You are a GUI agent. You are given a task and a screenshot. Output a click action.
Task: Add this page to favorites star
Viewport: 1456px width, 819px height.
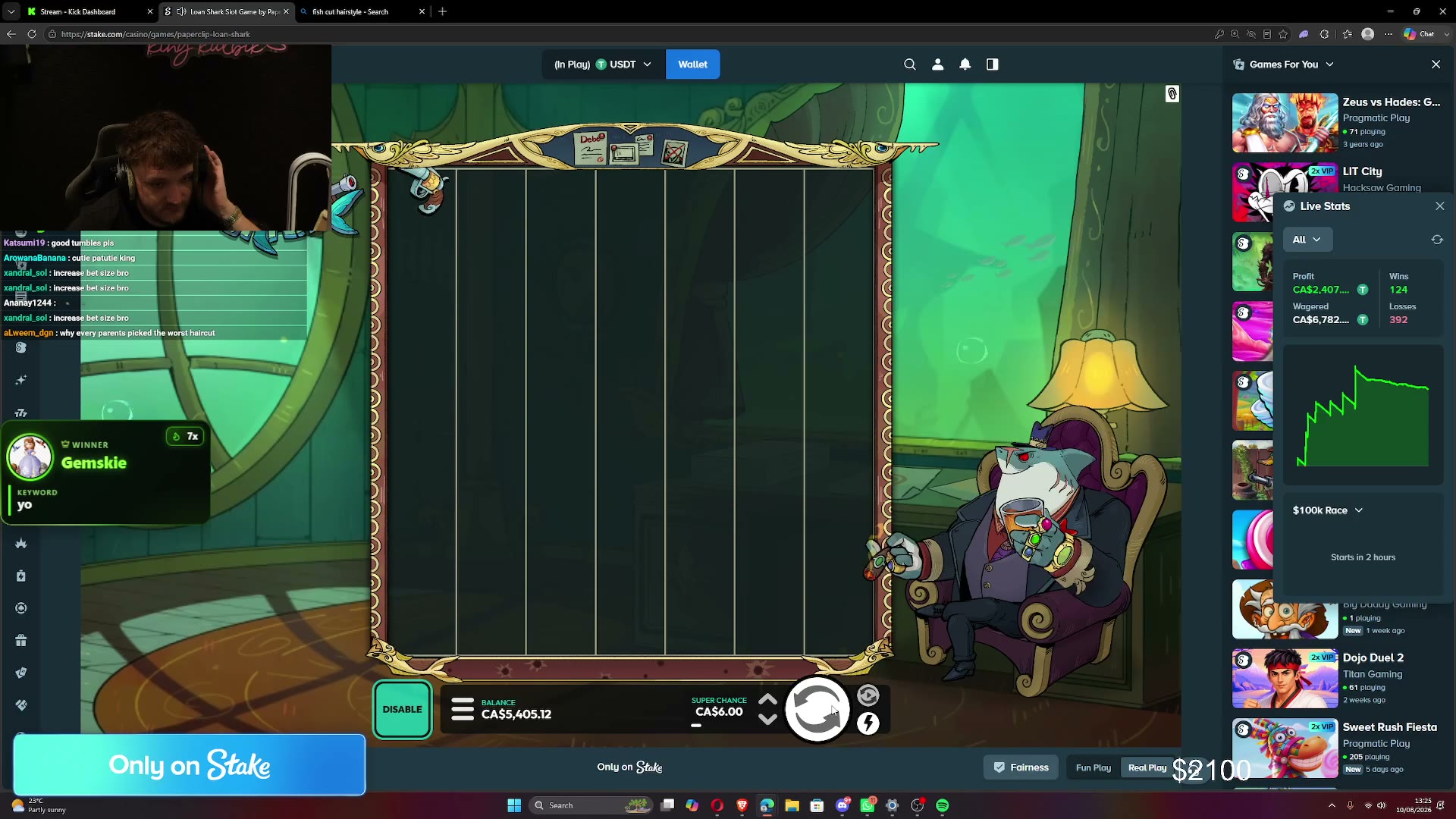click(1283, 34)
